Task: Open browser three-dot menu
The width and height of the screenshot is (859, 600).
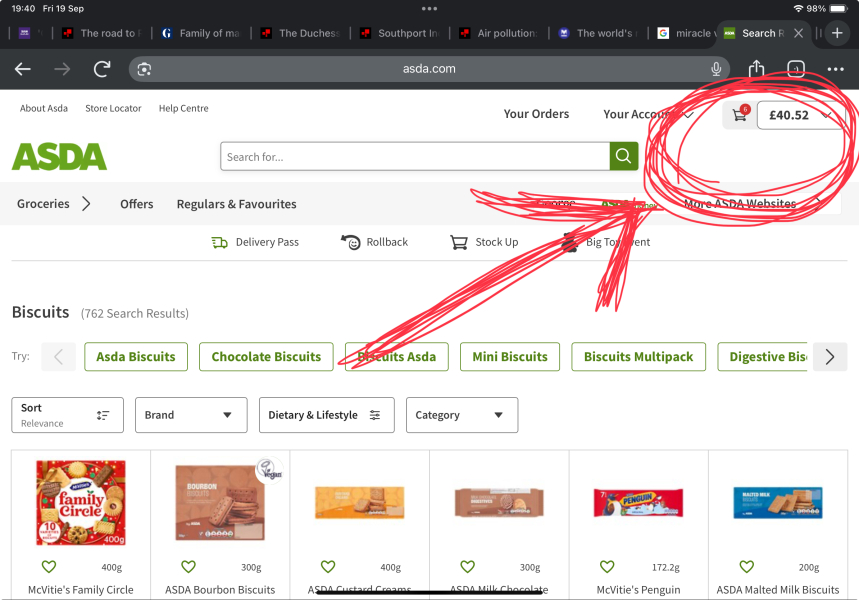Action: (x=835, y=69)
